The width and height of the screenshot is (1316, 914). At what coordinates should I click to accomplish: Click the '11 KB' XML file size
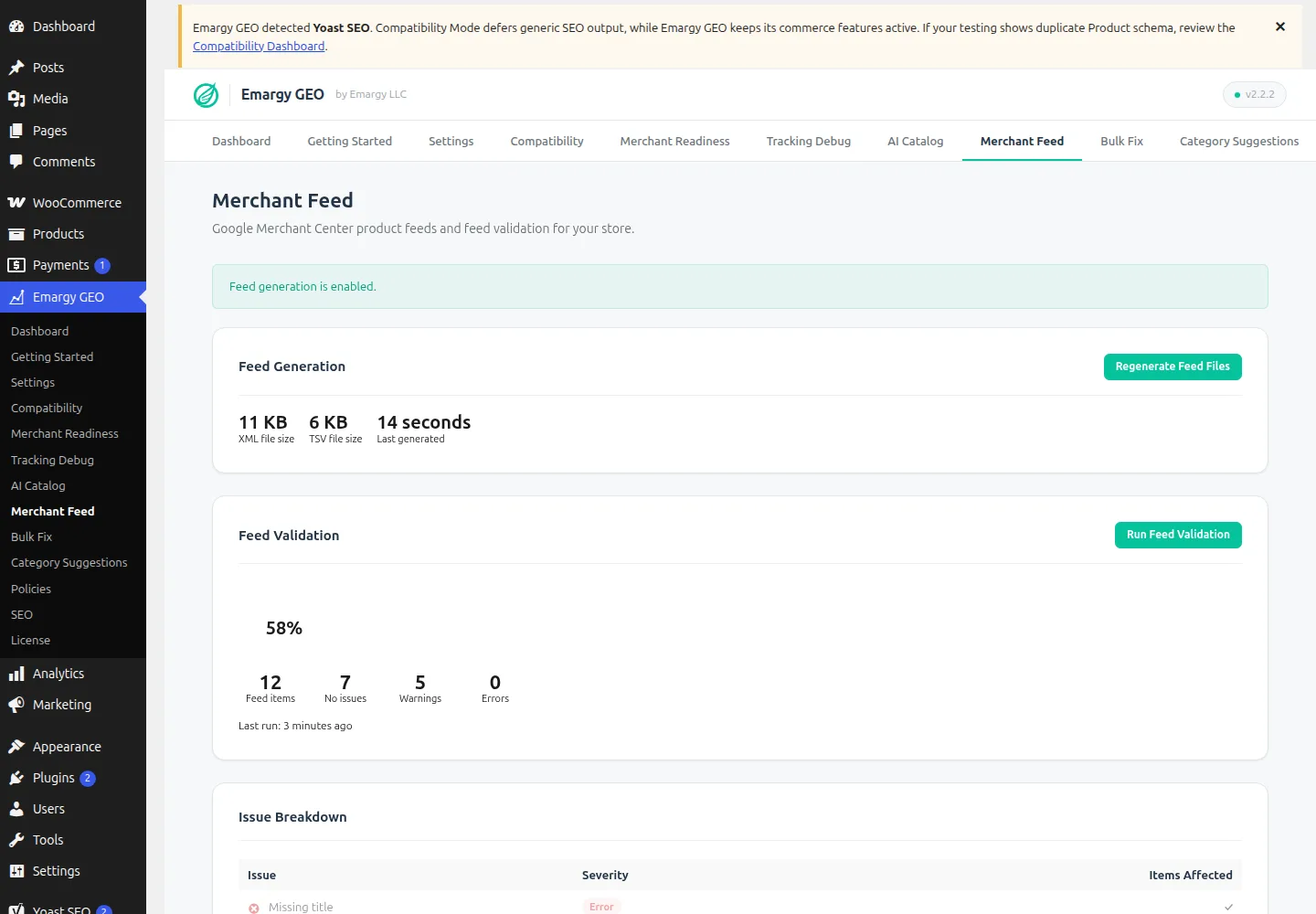(263, 422)
